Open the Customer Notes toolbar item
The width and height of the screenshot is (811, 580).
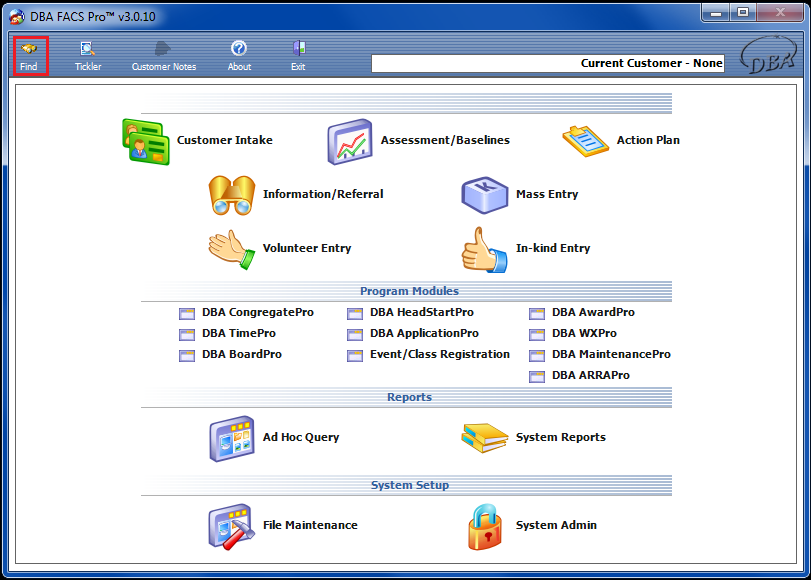pos(163,56)
